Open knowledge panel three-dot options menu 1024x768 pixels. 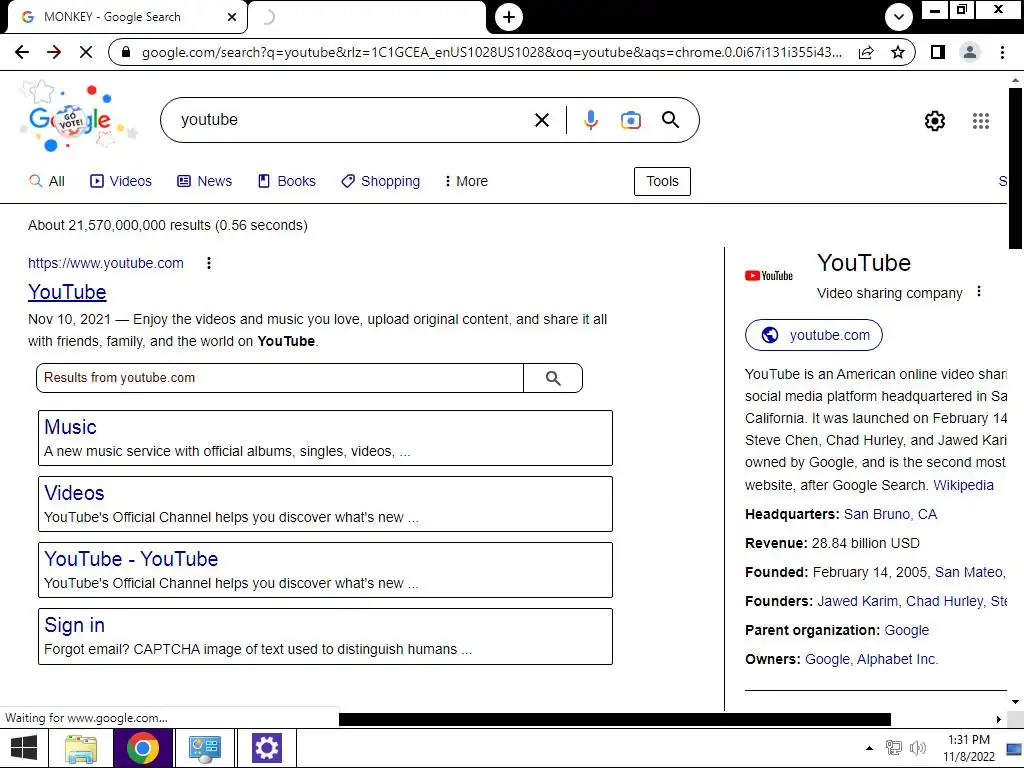978,291
